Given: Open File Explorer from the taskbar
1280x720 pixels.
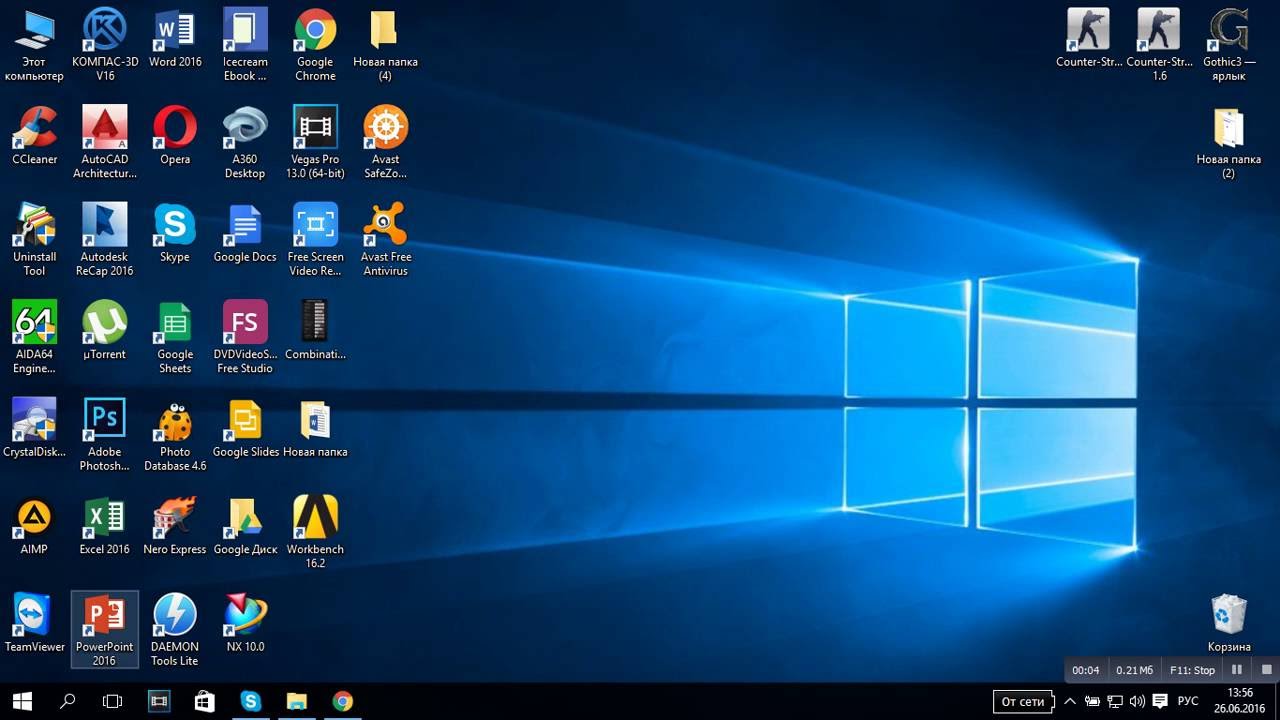Looking at the screenshot, I should point(297,701).
